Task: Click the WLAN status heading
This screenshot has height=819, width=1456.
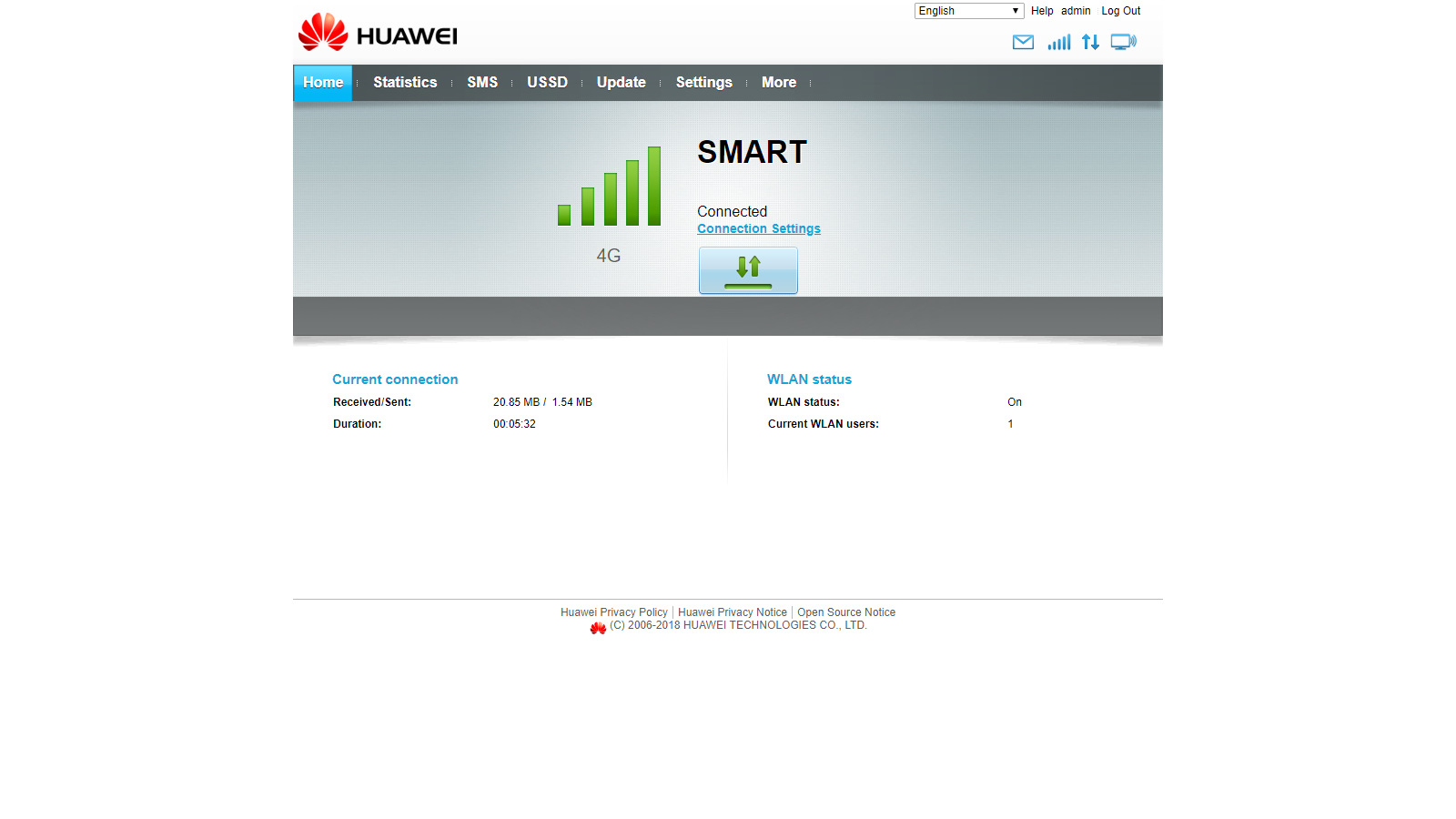Action: tap(810, 379)
